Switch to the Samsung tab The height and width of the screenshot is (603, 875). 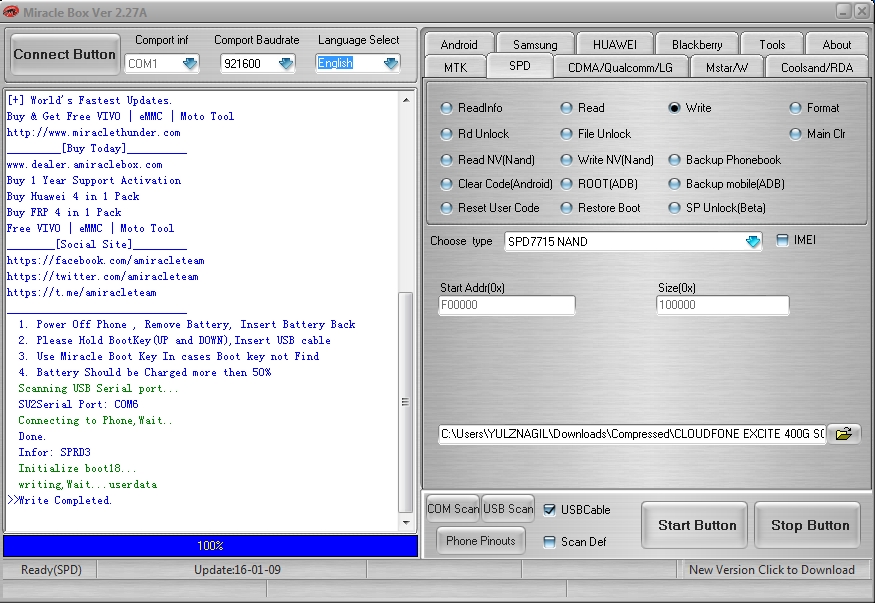[x=535, y=45]
